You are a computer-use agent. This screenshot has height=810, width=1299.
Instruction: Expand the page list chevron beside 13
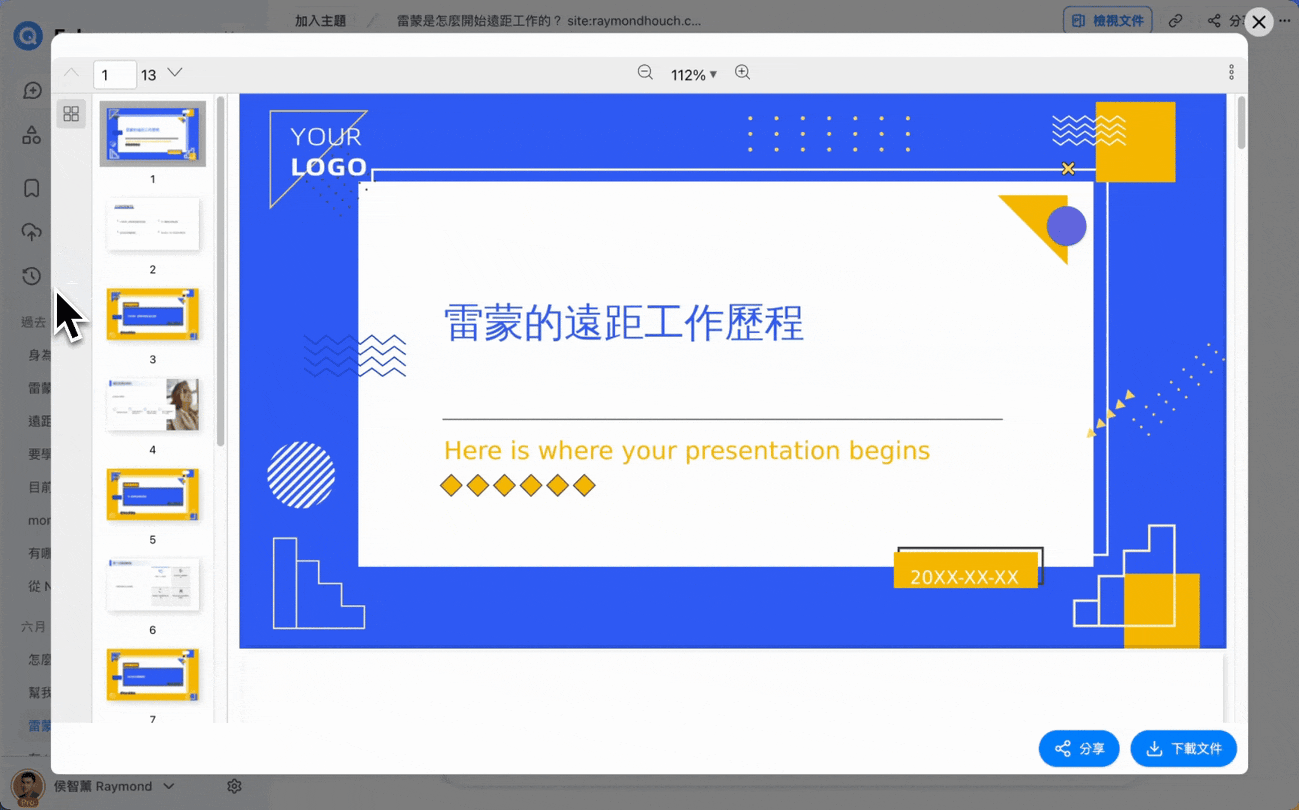click(175, 73)
